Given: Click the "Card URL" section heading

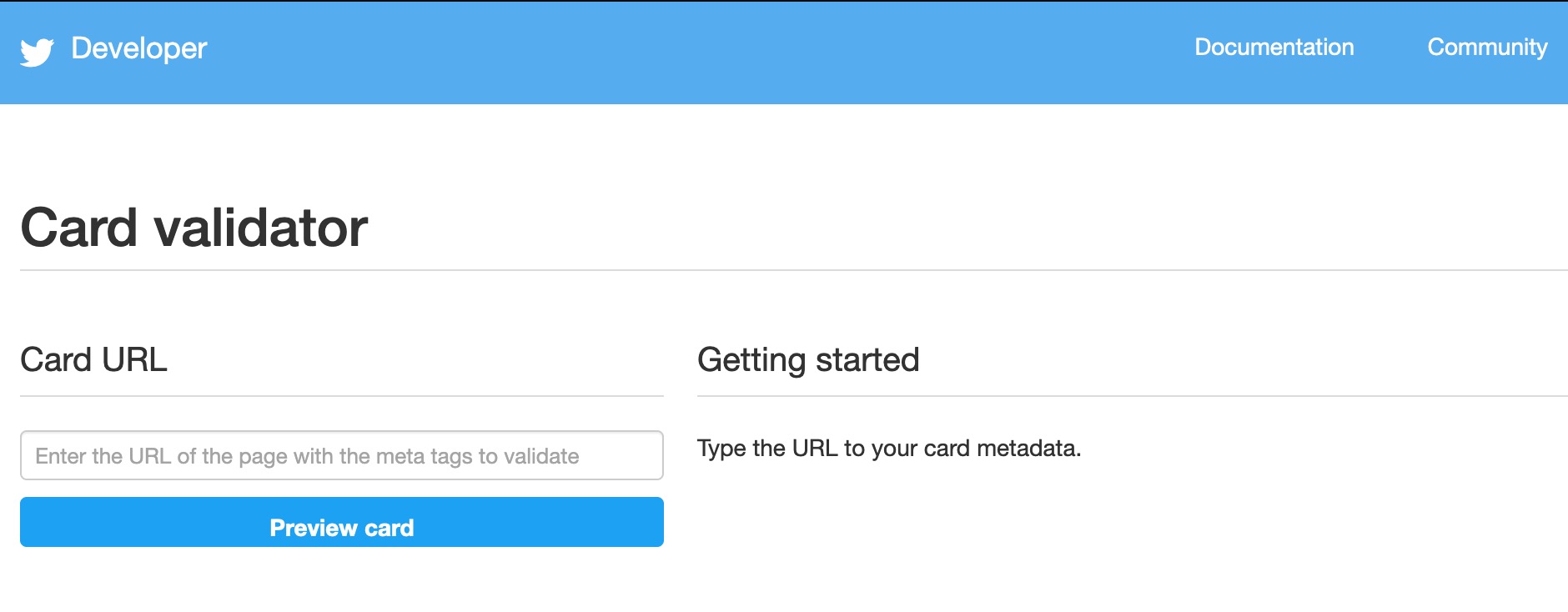Looking at the screenshot, I should click(x=93, y=360).
